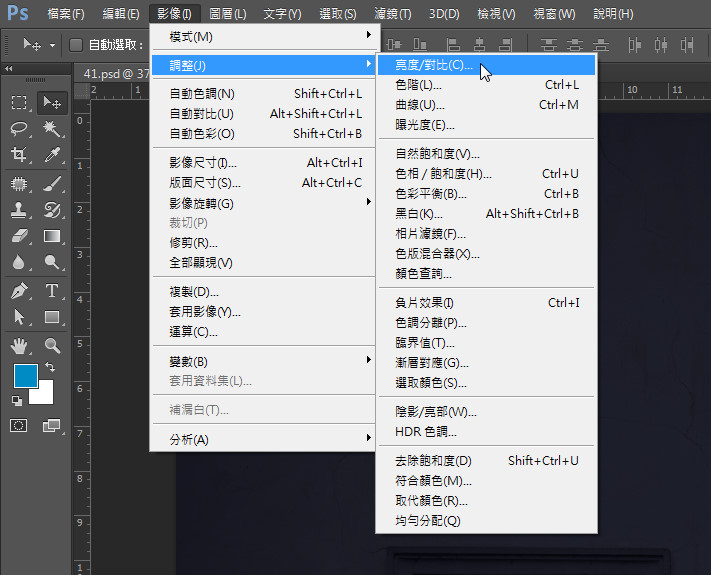Activate the Crop tool
Screen dimensions: 711x575
(19, 155)
